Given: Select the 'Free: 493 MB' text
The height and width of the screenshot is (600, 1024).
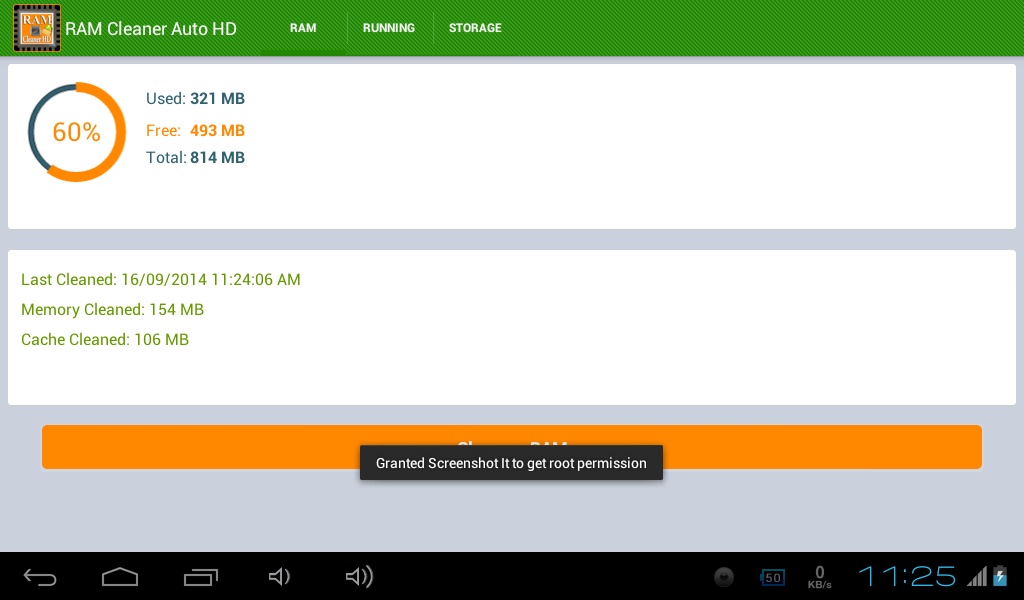Looking at the screenshot, I should [195, 131].
